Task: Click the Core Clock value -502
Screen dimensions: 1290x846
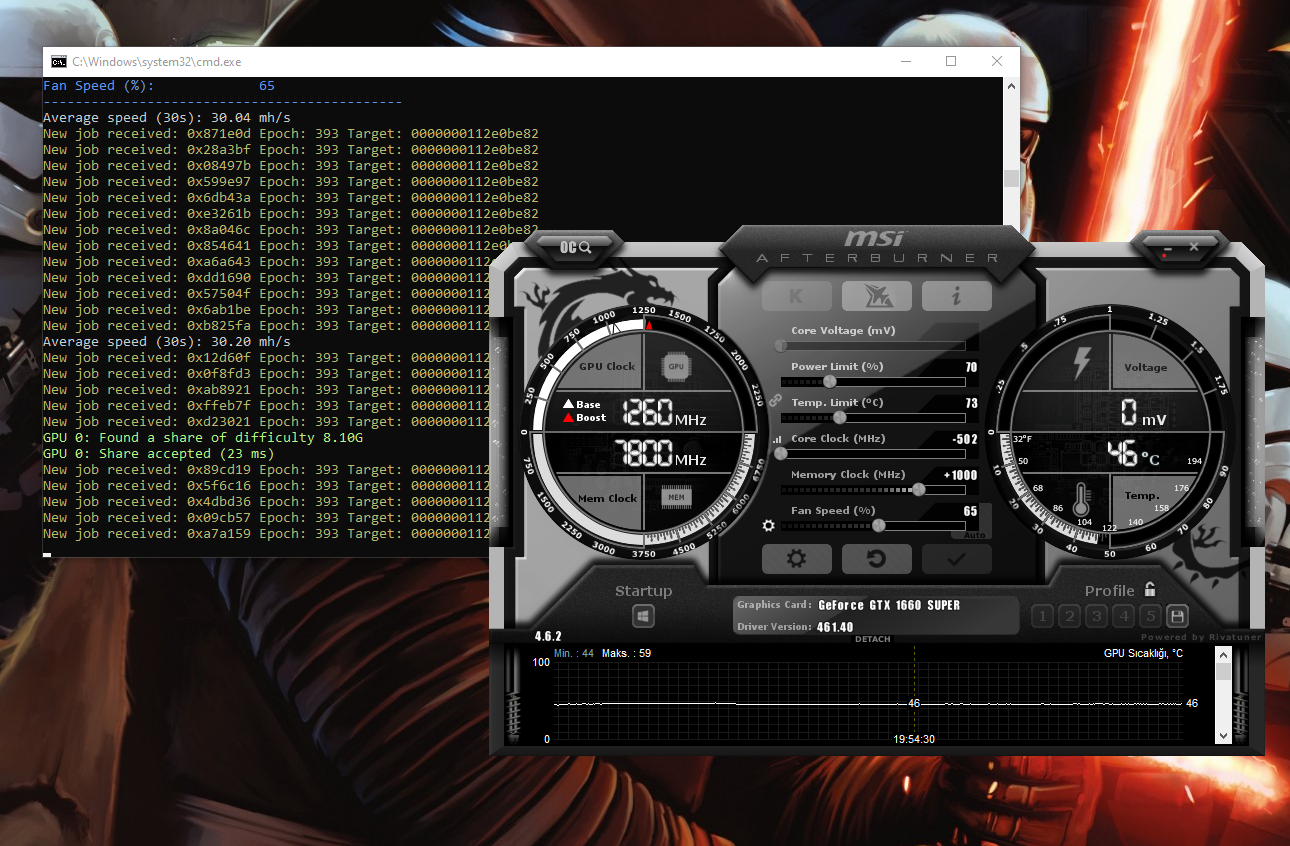Action: pyautogui.click(x=964, y=439)
